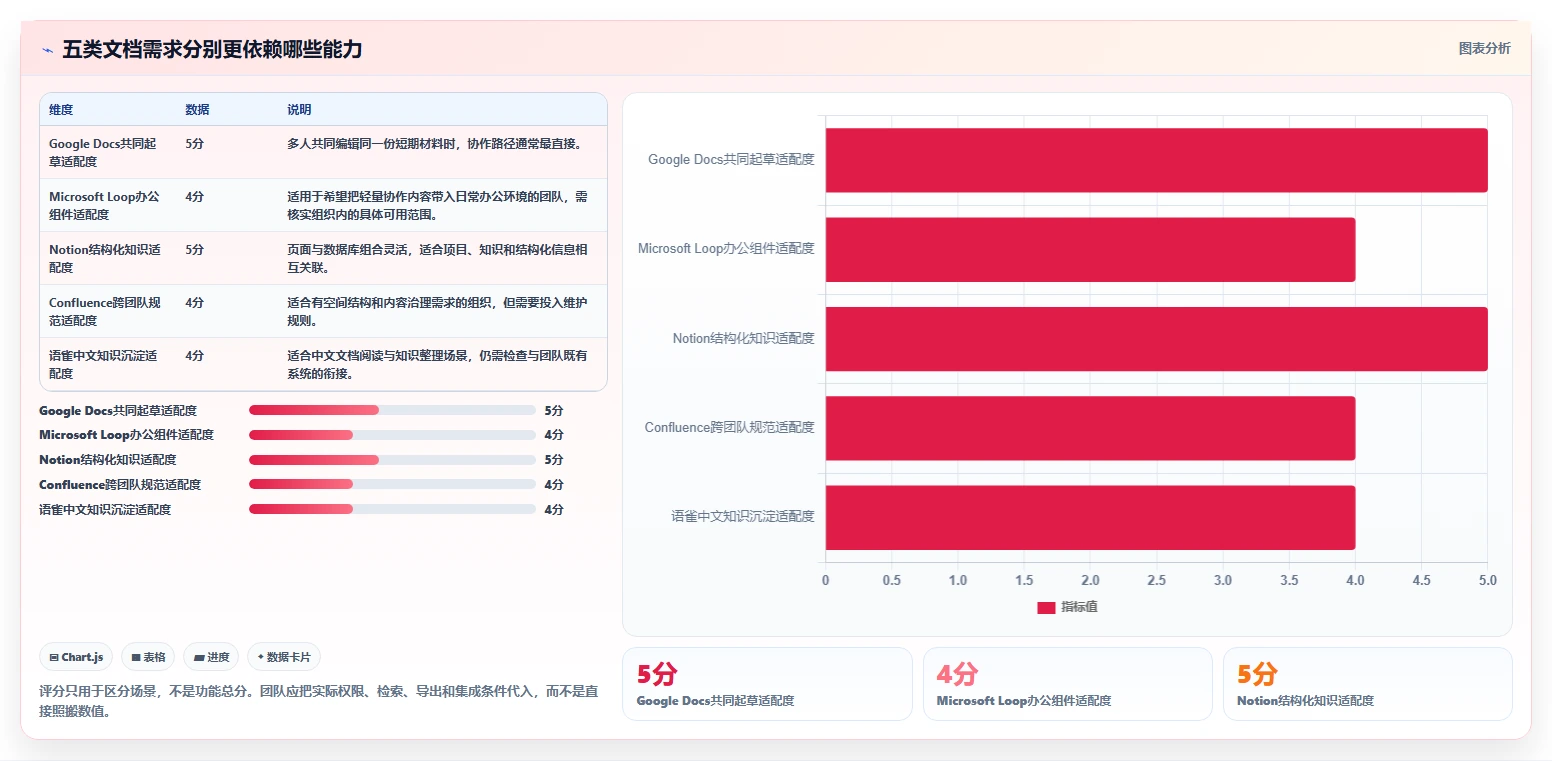
Task: Click the Google Docs bar in the chart
Action: (1156, 160)
